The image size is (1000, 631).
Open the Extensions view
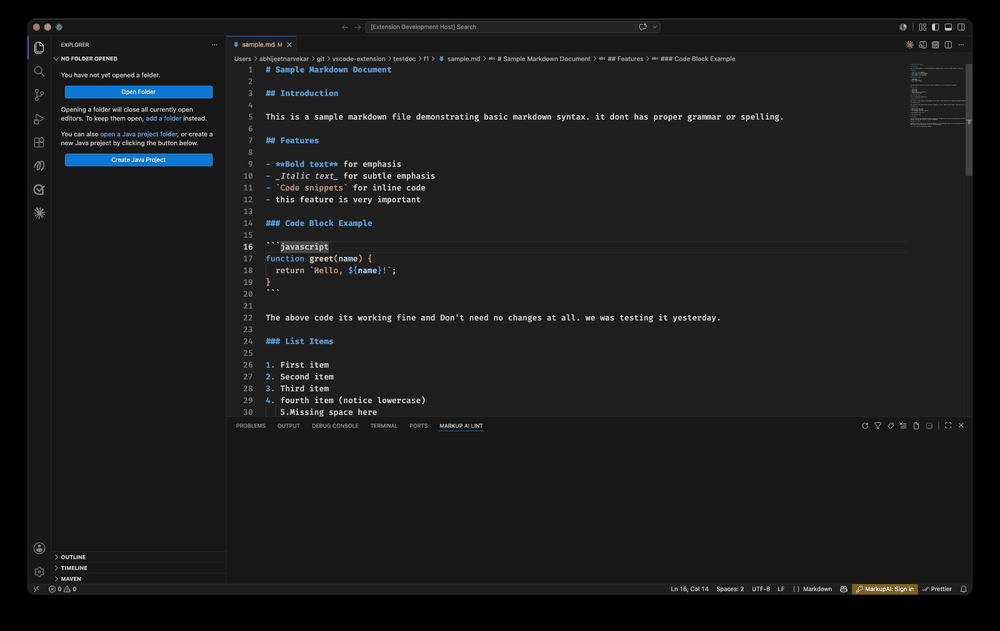39,142
